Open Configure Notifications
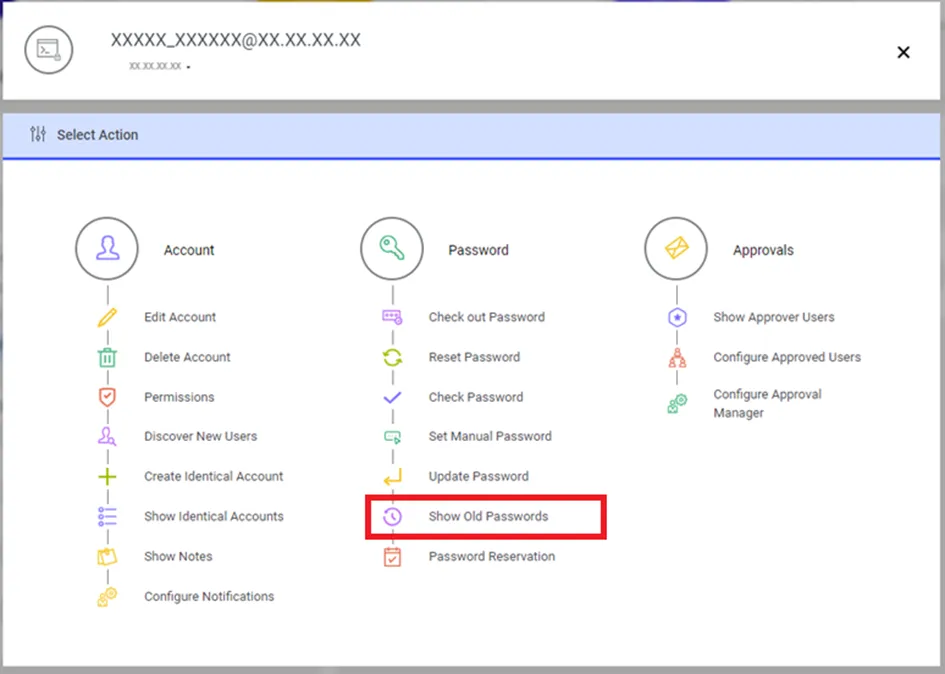Image resolution: width=945 pixels, height=674 pixels. (209, 597)
